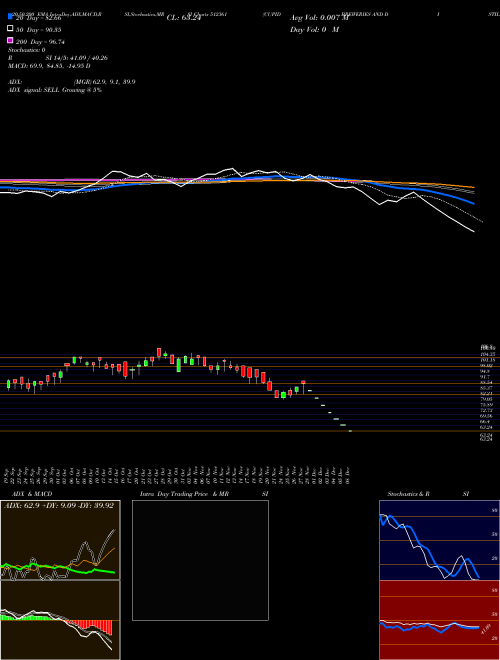This screenshot has width=500, height=660.
Task: Click the 66.4 price axis label
Action: coord(485,421)
